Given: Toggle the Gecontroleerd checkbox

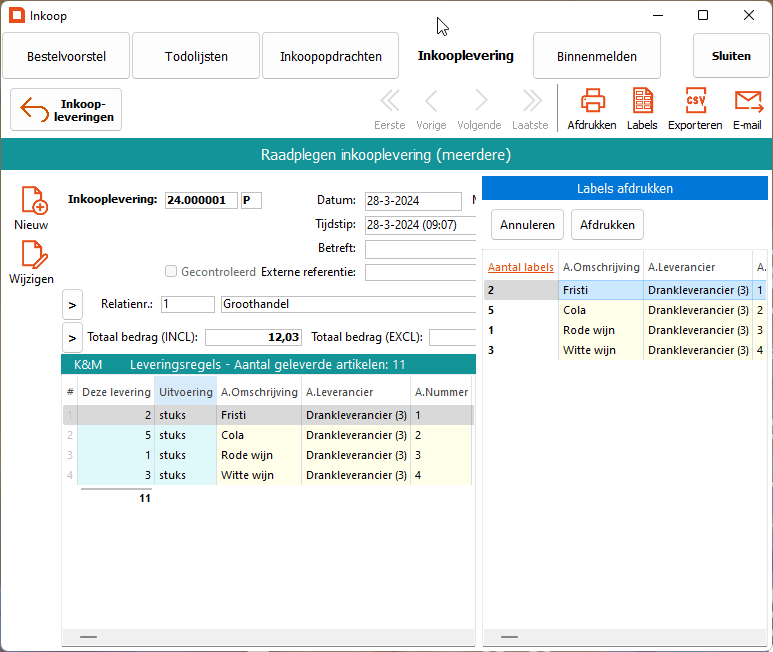Looking at the screenshot, I should (171, 272).
